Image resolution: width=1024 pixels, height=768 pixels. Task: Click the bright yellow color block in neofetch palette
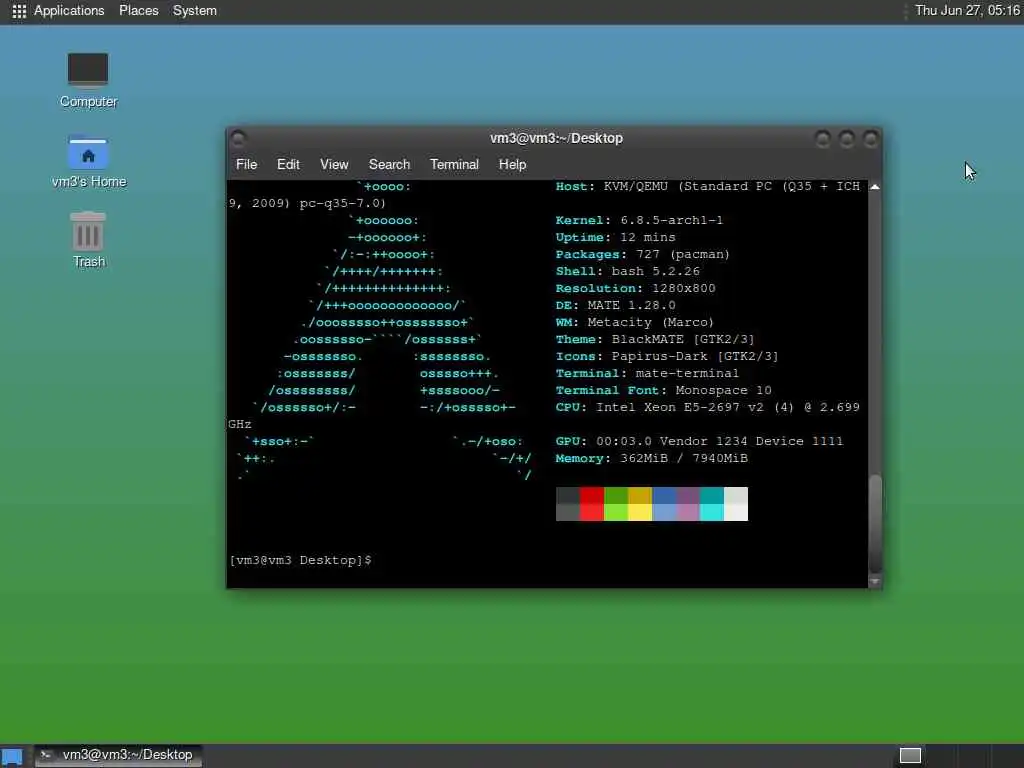click(640, 513)
